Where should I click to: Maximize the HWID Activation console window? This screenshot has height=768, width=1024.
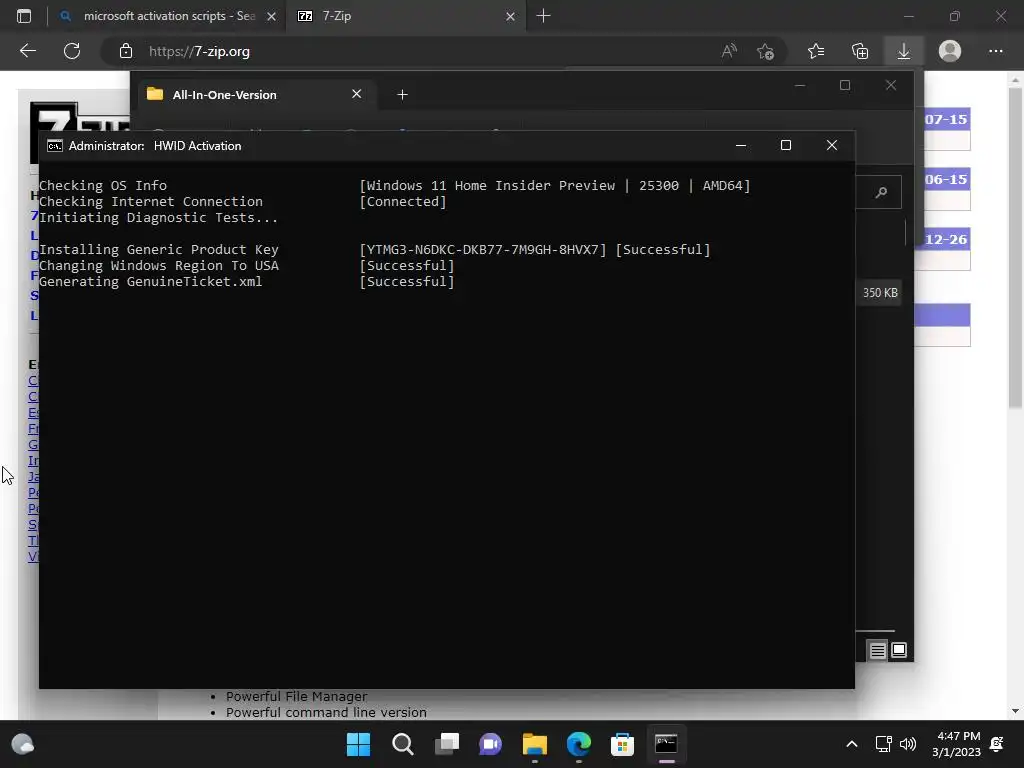click(x=786, y=145)
